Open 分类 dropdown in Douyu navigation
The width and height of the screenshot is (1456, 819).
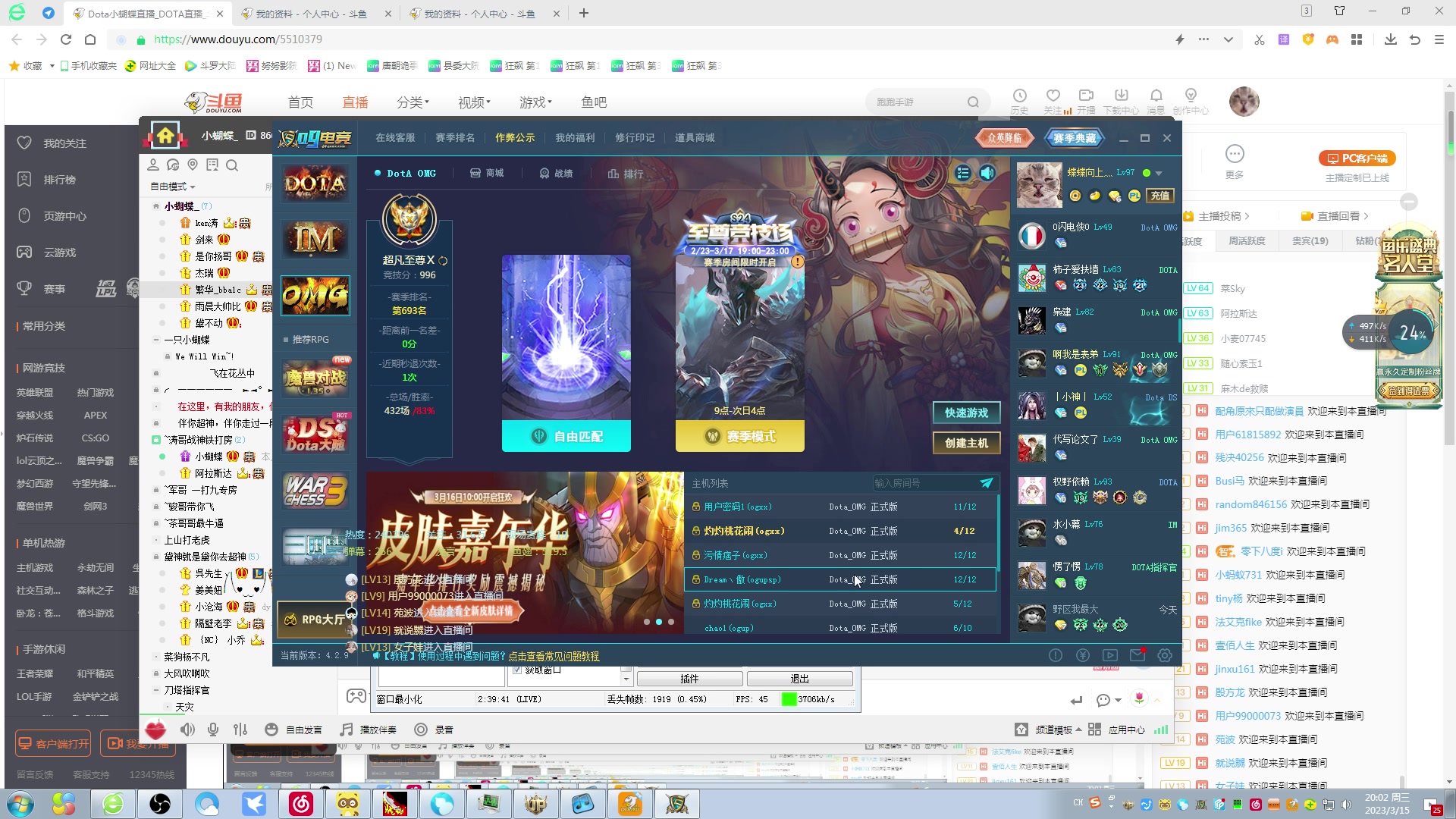pos(413,102)
